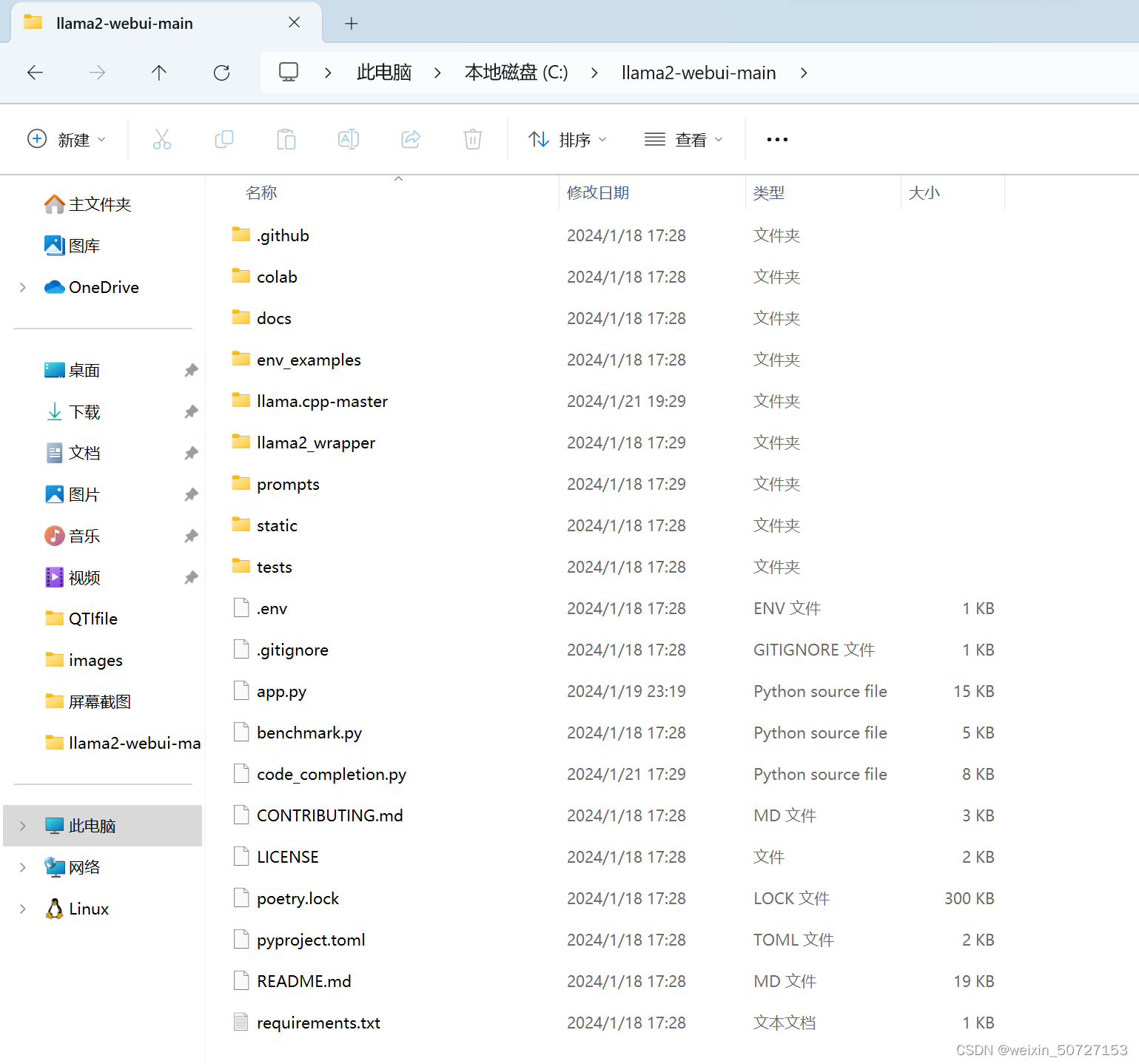
Task: Open the 排序 (Sort) dropdown
Action: [568, 139]
